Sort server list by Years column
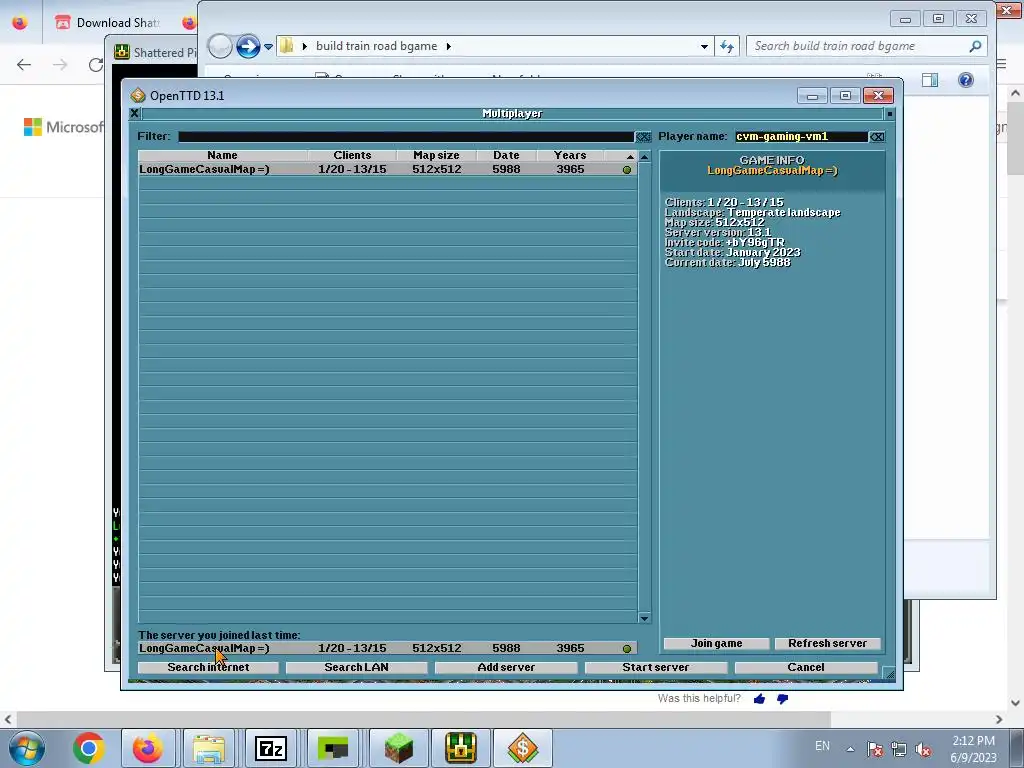This screenshot has width=1024, height=768. click(570, 155)
